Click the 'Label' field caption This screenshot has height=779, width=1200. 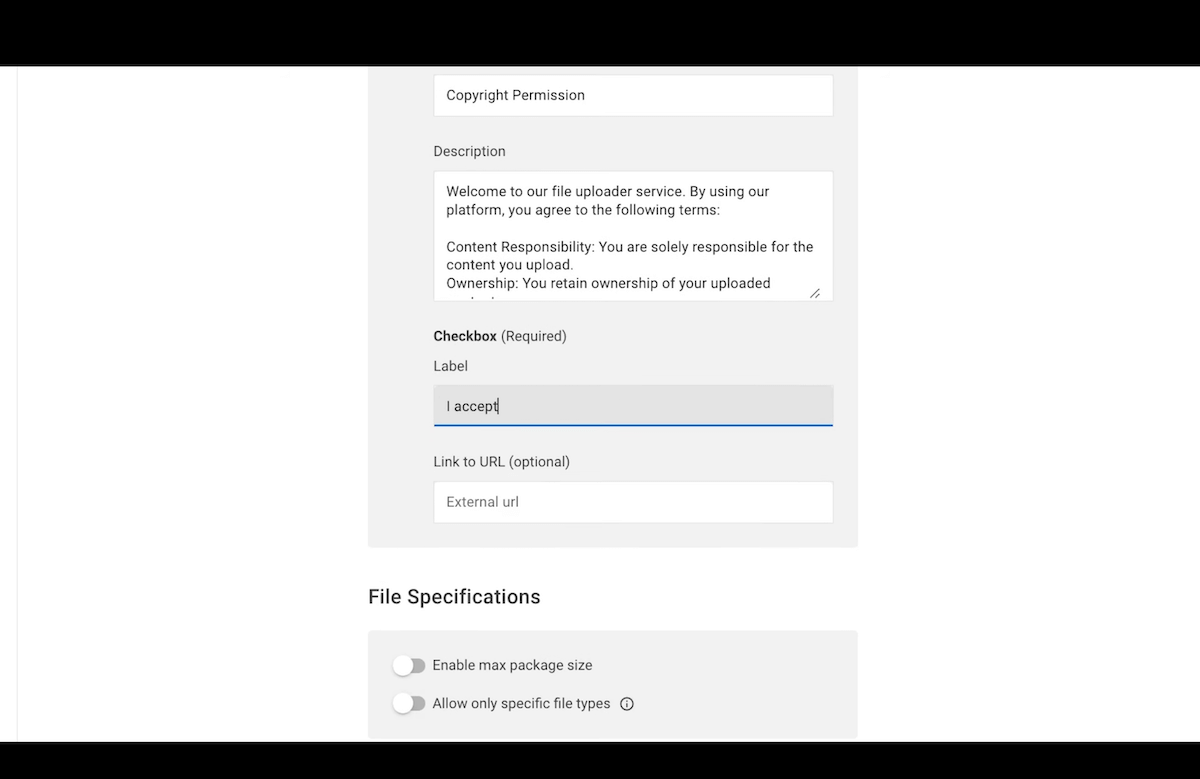(450, 366)
